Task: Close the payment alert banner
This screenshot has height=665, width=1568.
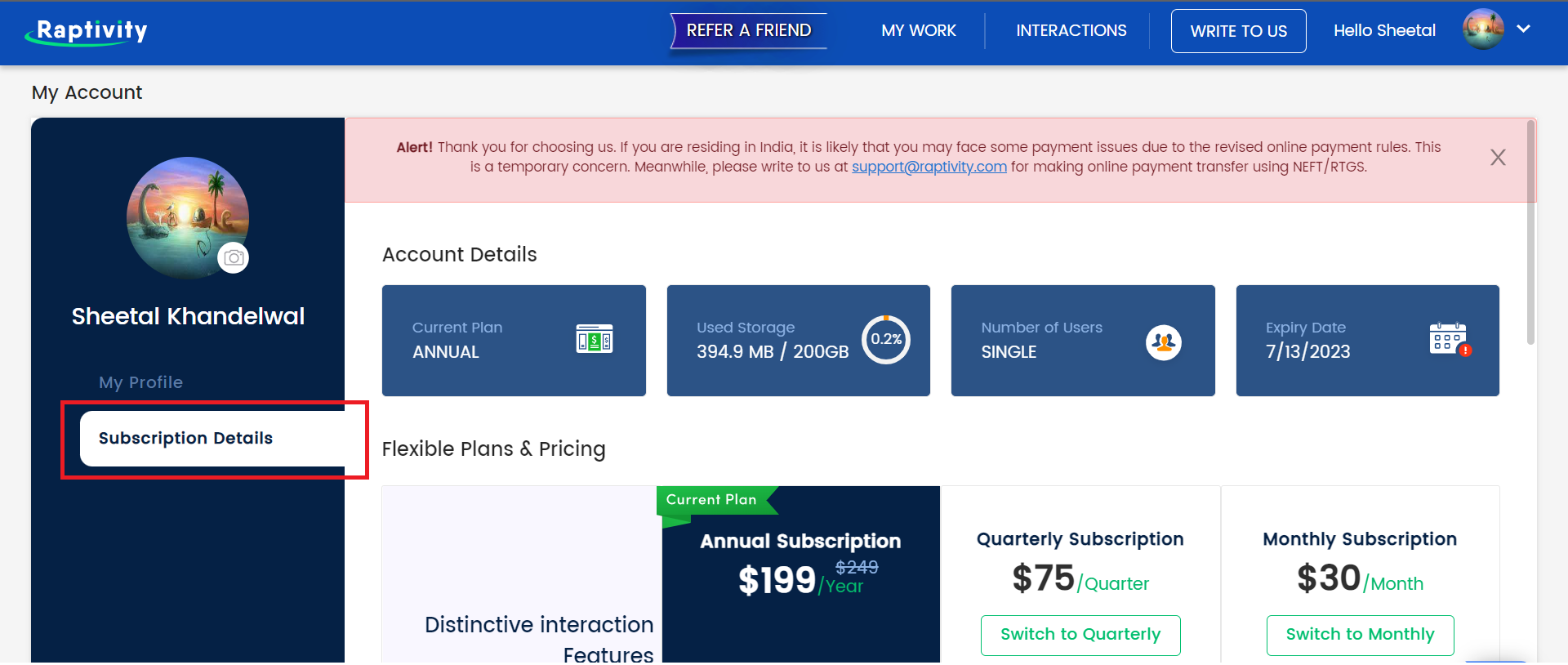Action: click(x=1498, y=158)
